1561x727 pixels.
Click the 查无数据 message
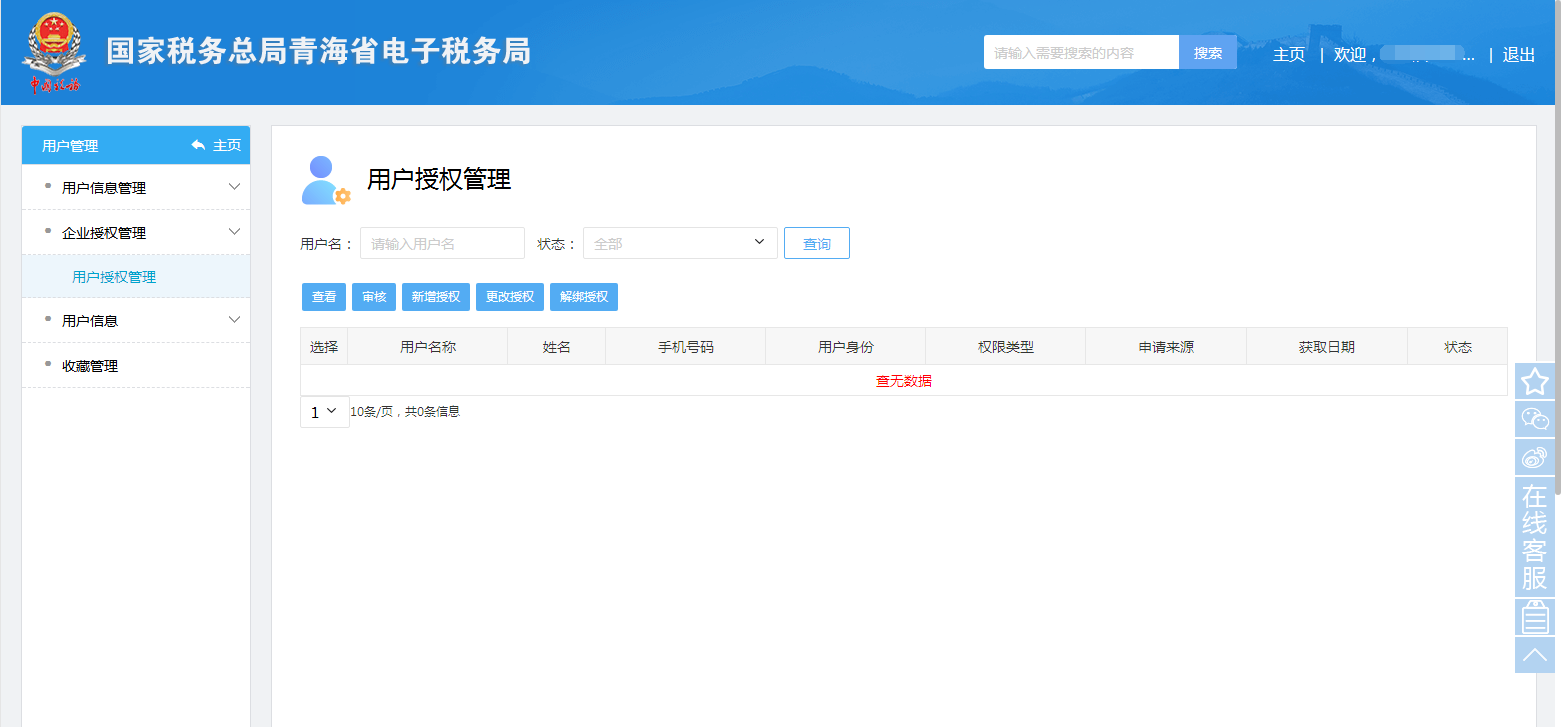(x=904, y=381)
